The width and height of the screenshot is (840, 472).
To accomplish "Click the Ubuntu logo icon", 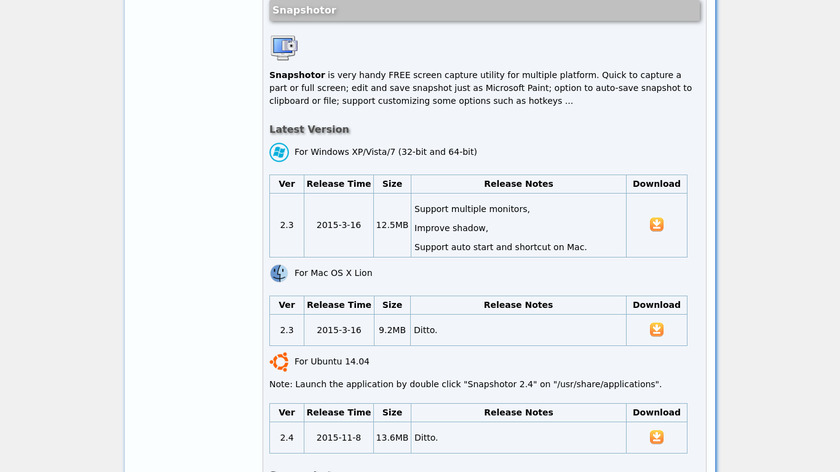I will [279, 362].
